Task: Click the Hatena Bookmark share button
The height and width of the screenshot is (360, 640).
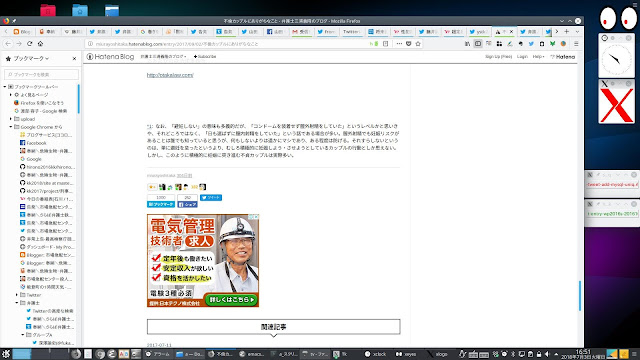Action: coord(161,204)
